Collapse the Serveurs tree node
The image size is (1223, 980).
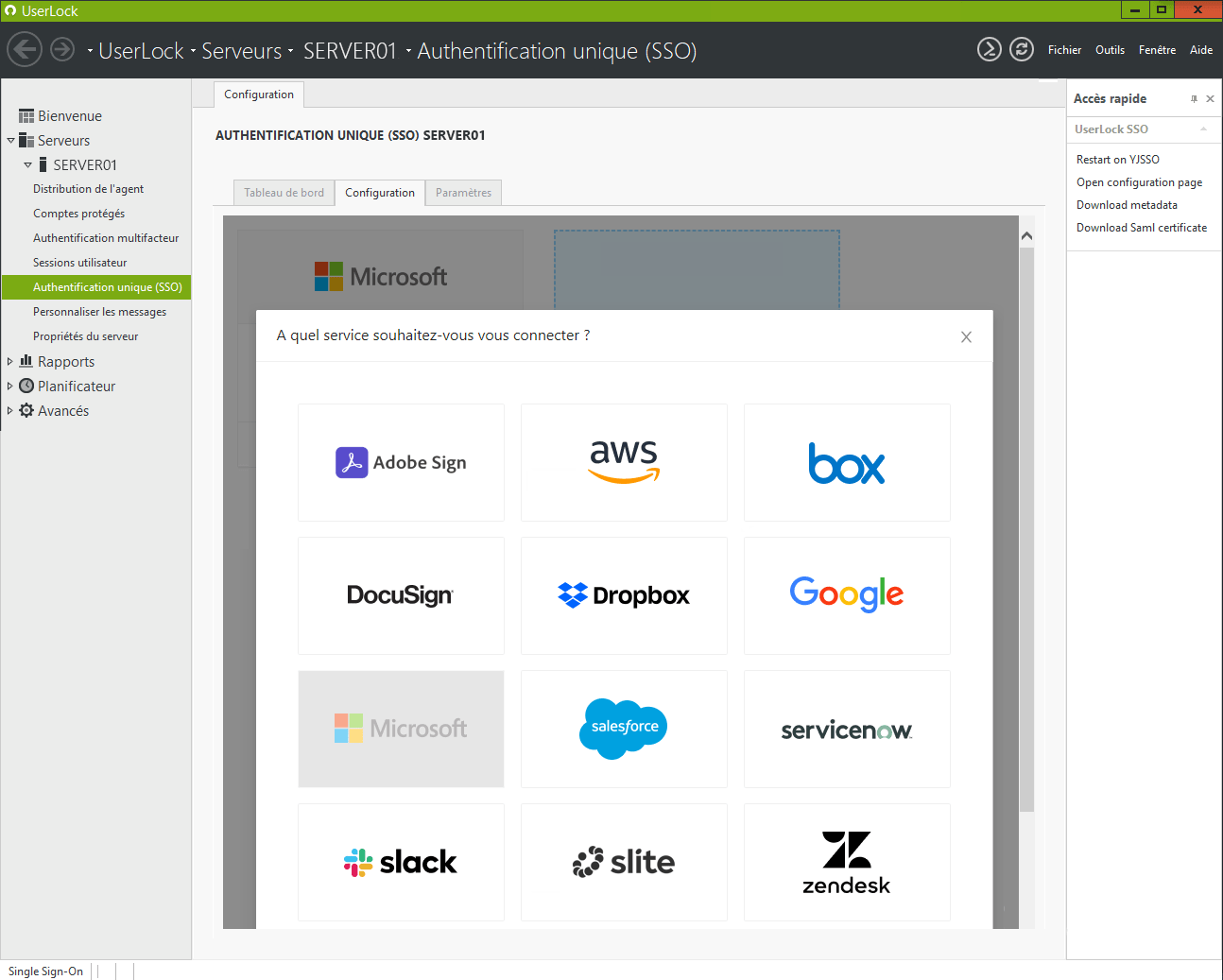(x=10, y=141)
